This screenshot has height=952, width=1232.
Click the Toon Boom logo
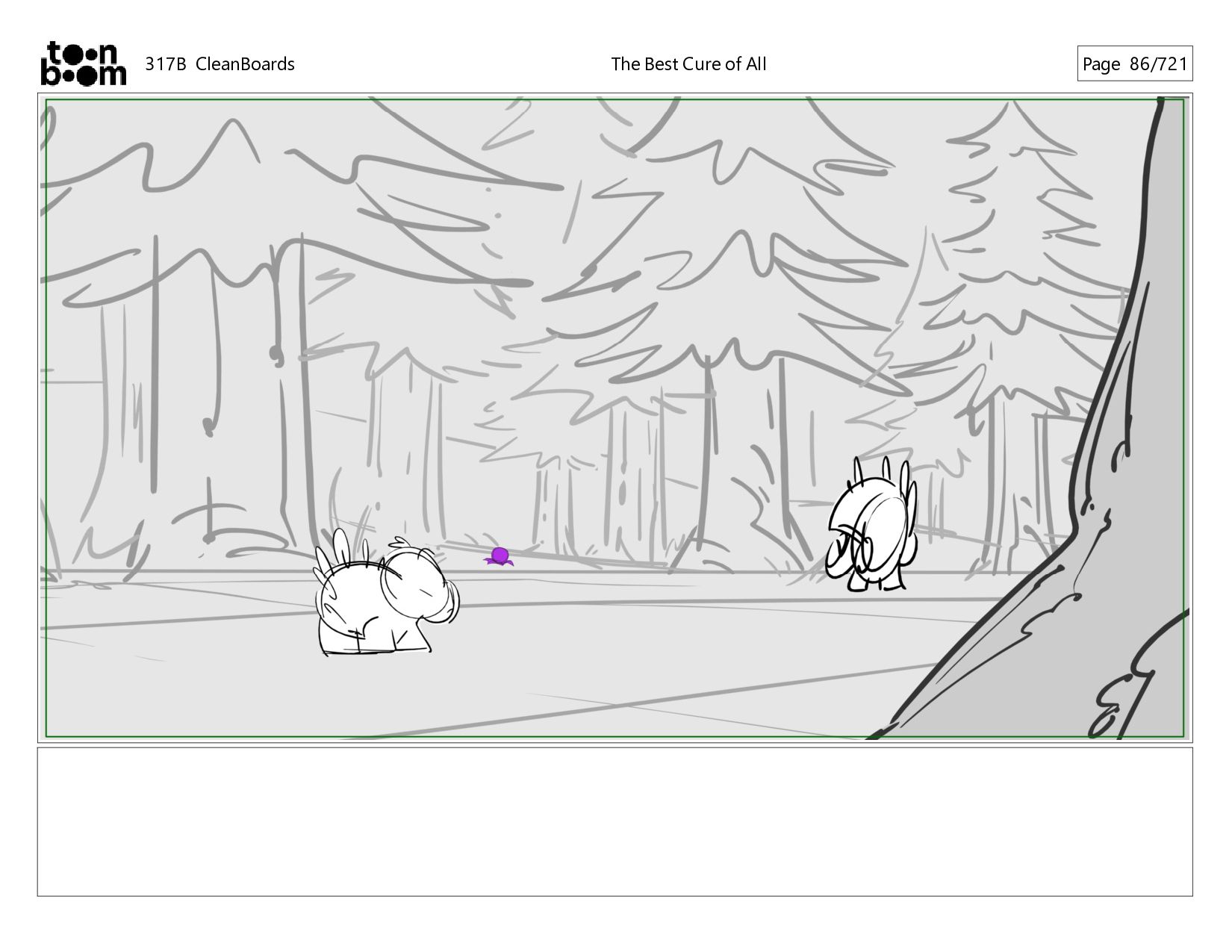[83, 63]
